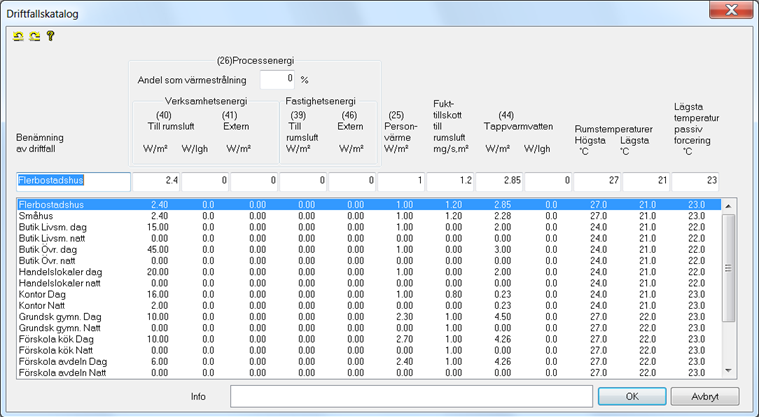This screenshot has width=759, height=417.
Task: Select the Butik Livsm. natt row
Action: coord(369,238)
